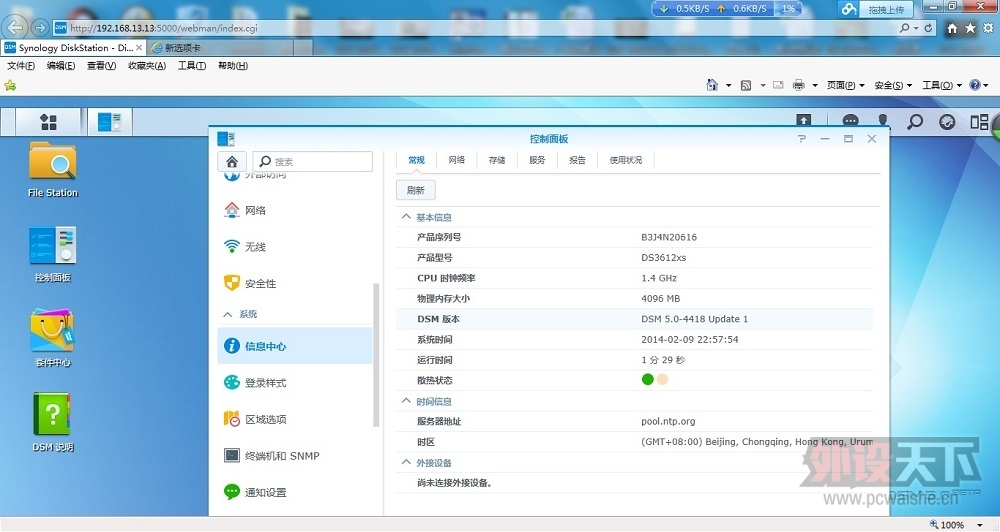The width and height of the screenshot is (1000, 532).
Task: Click the browser address bar URL
Action: coord(163,28)
